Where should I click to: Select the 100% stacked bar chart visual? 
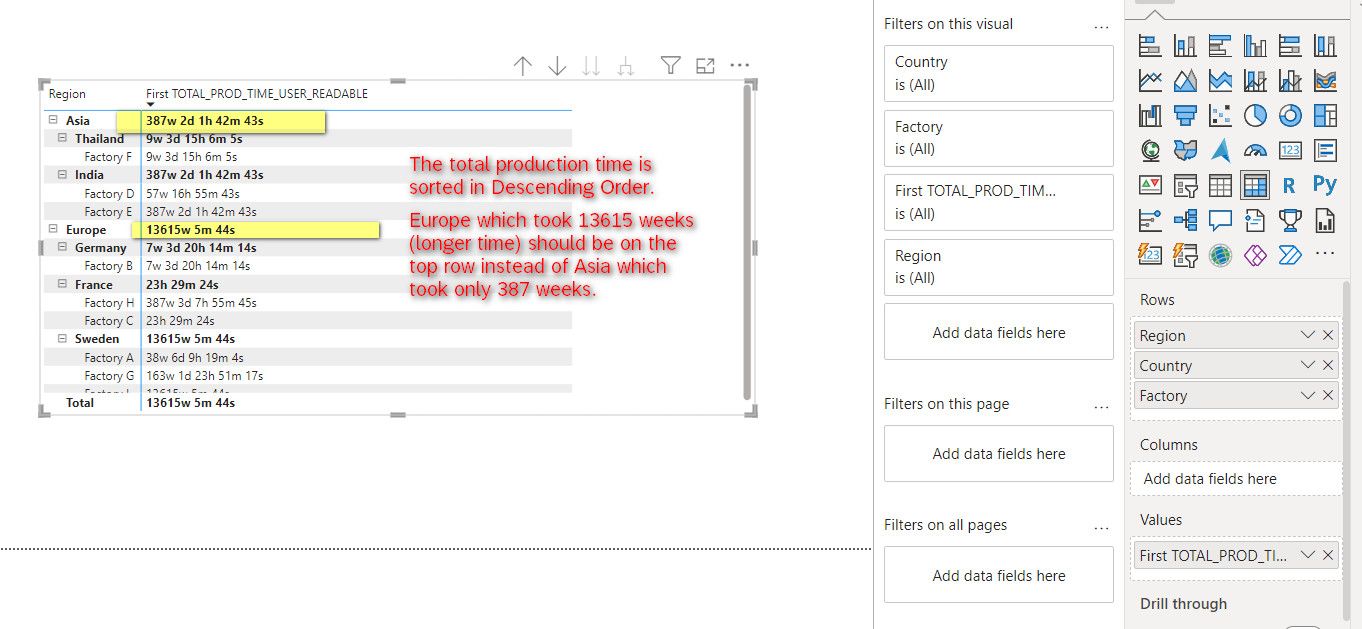tap(1290, 45)
